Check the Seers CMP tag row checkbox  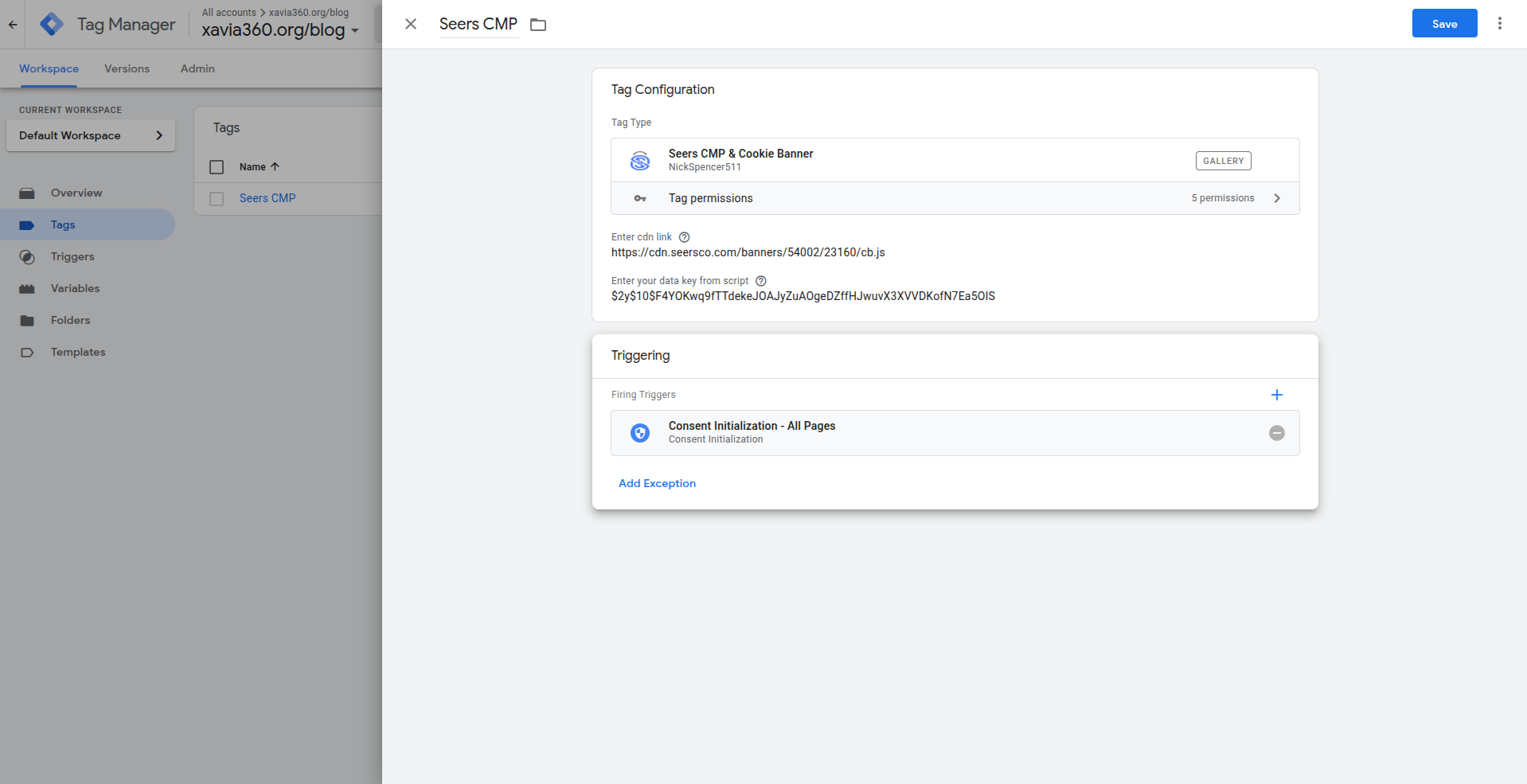coord(217,199)
